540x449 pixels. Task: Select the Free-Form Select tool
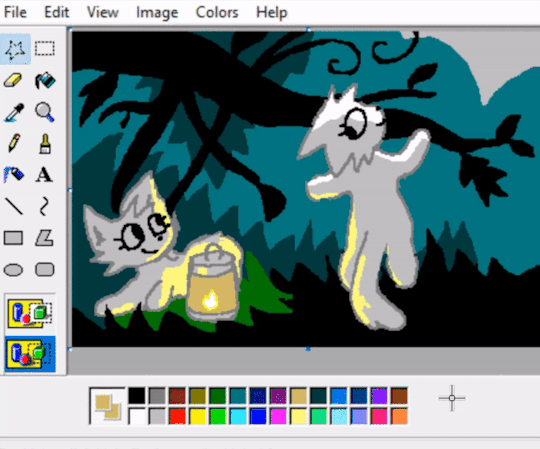[x=15, y=49]
